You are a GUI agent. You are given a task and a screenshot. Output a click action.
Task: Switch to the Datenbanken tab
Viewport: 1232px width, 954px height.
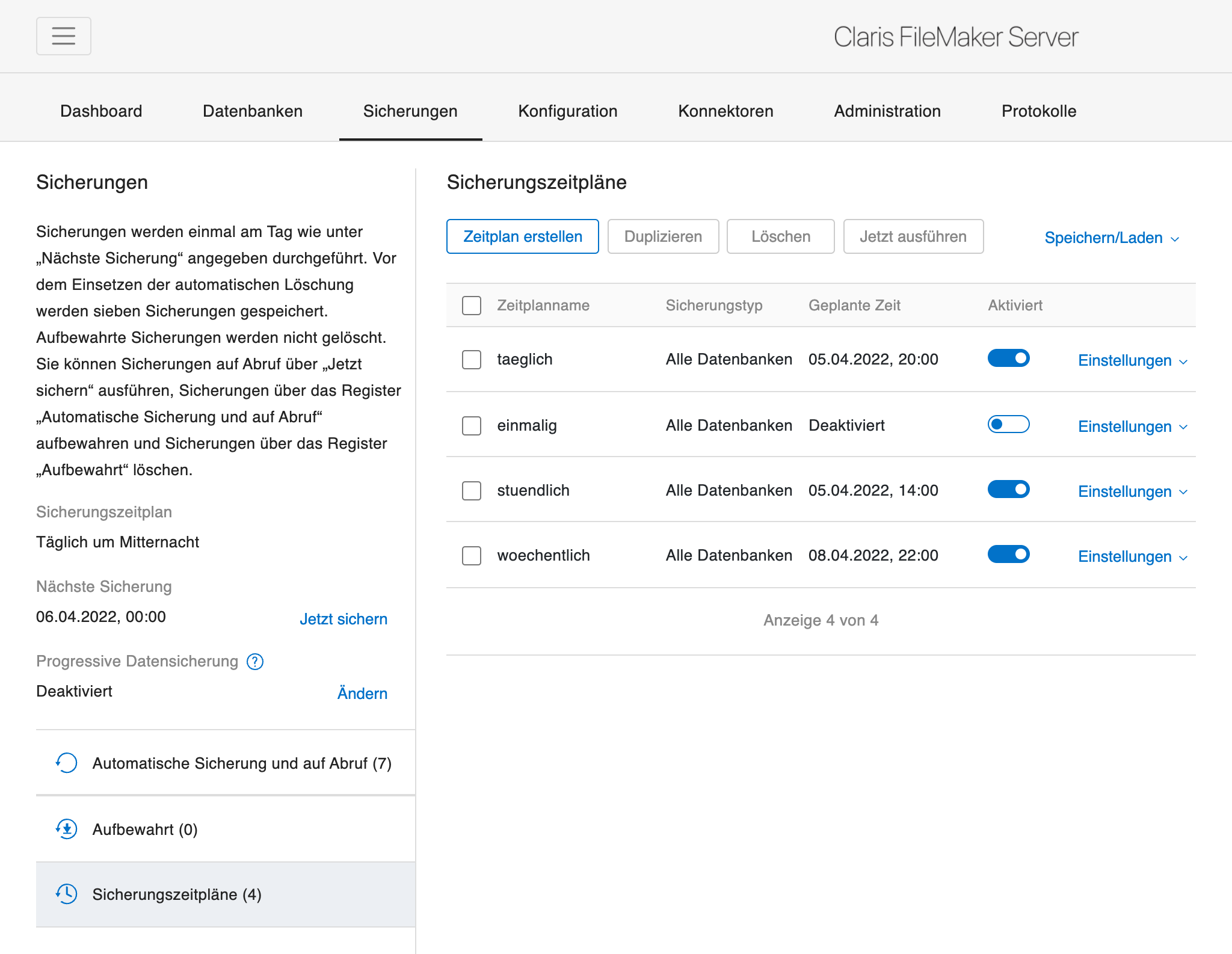(253, 111)
